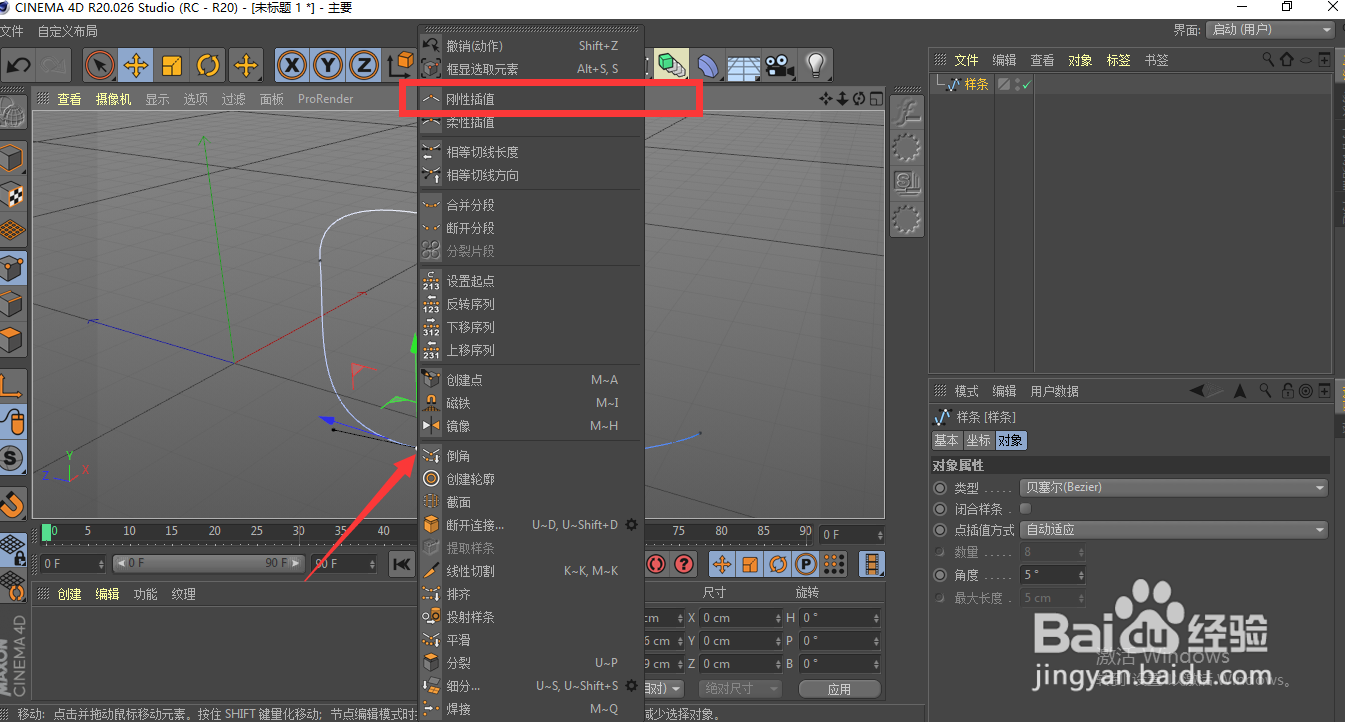Open the floor/environment objects icon
The image size is (1345, 722).
744,66
